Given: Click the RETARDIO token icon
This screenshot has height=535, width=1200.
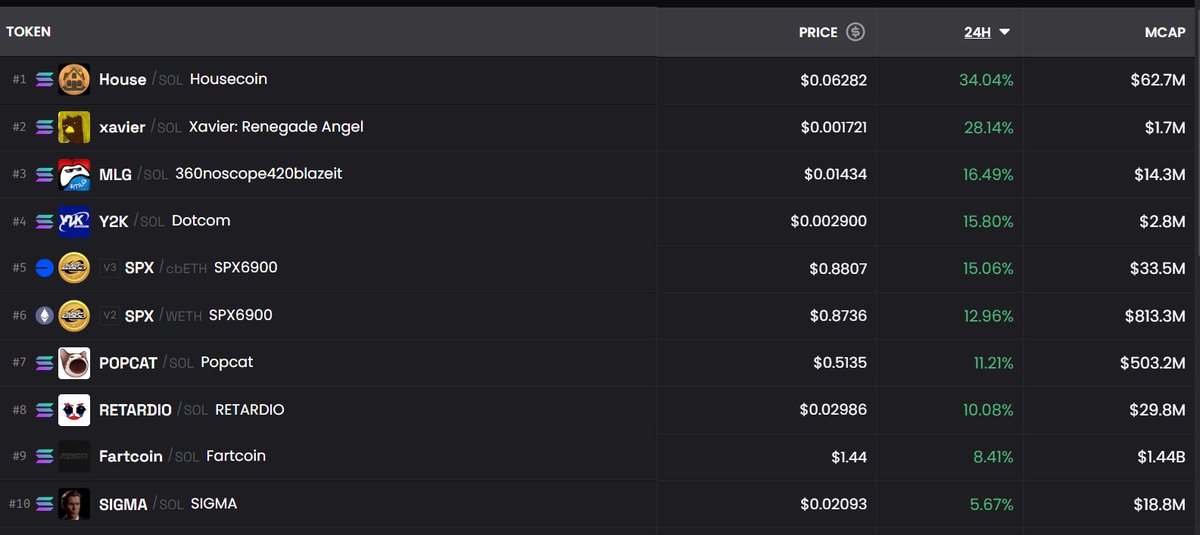Looking at the screenshot, I should pos(74,410).
